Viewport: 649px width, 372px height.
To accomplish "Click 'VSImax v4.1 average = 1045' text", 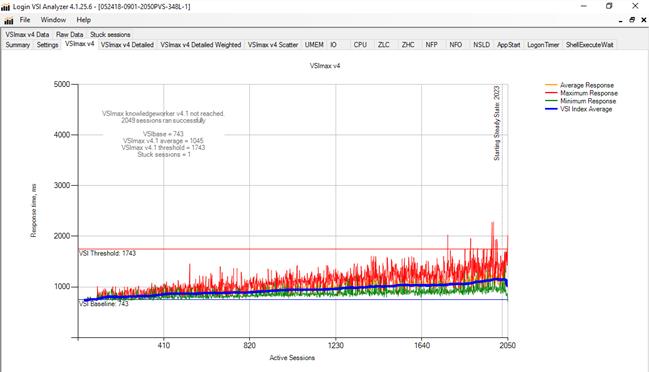I will point(163,141).
